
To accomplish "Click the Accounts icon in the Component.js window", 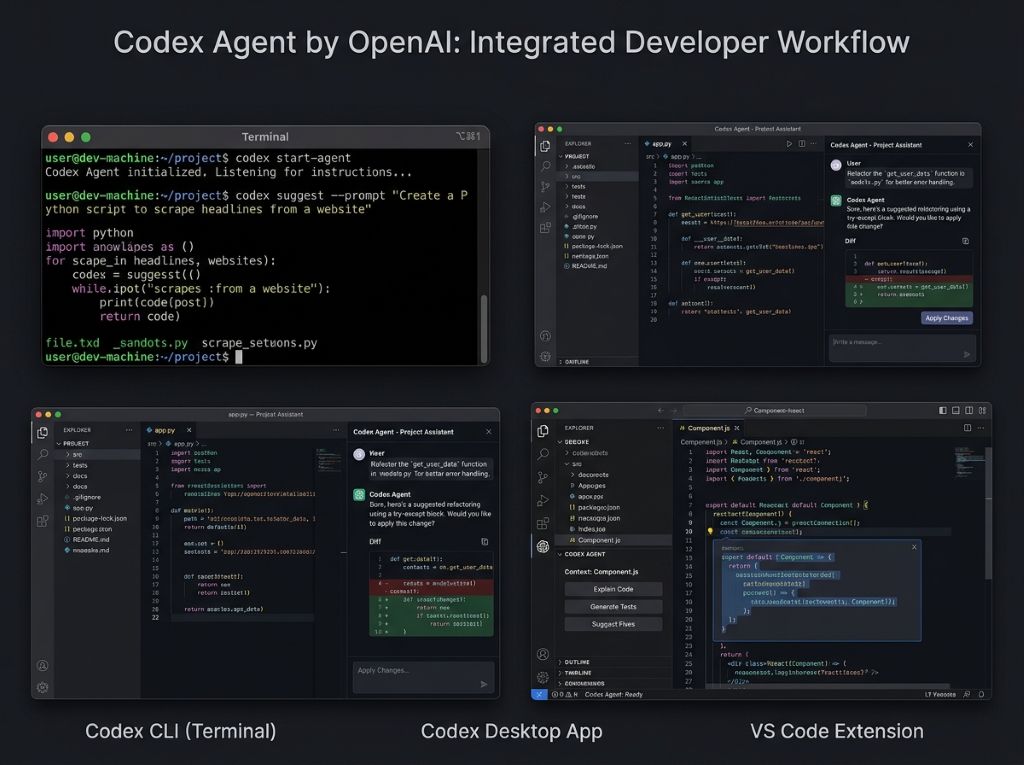I will tap(543, 654).
